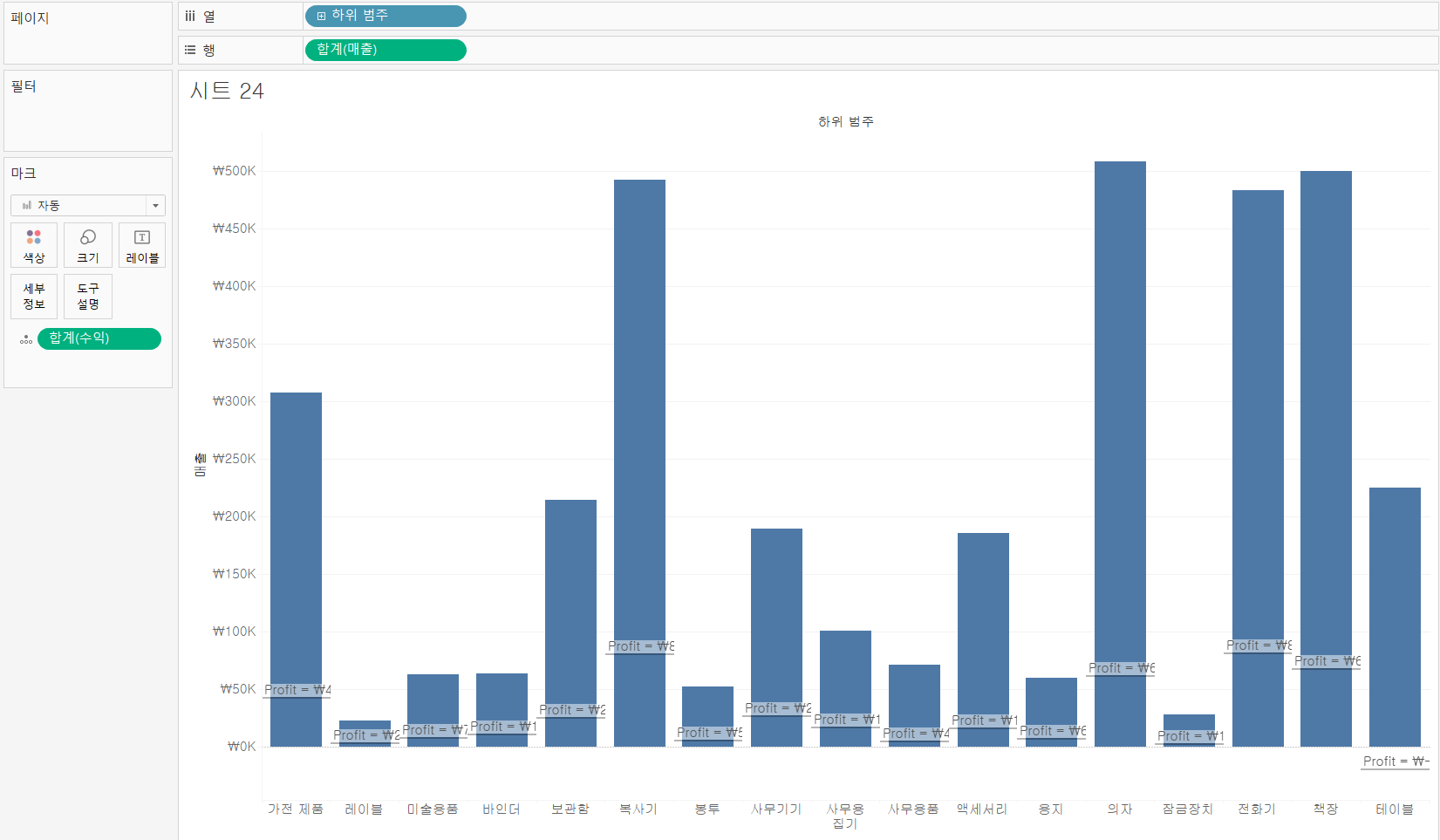Screen dimensions: 1440x840
Task: Click the Rows shelf icon next to 행
Action: point(190,50)
